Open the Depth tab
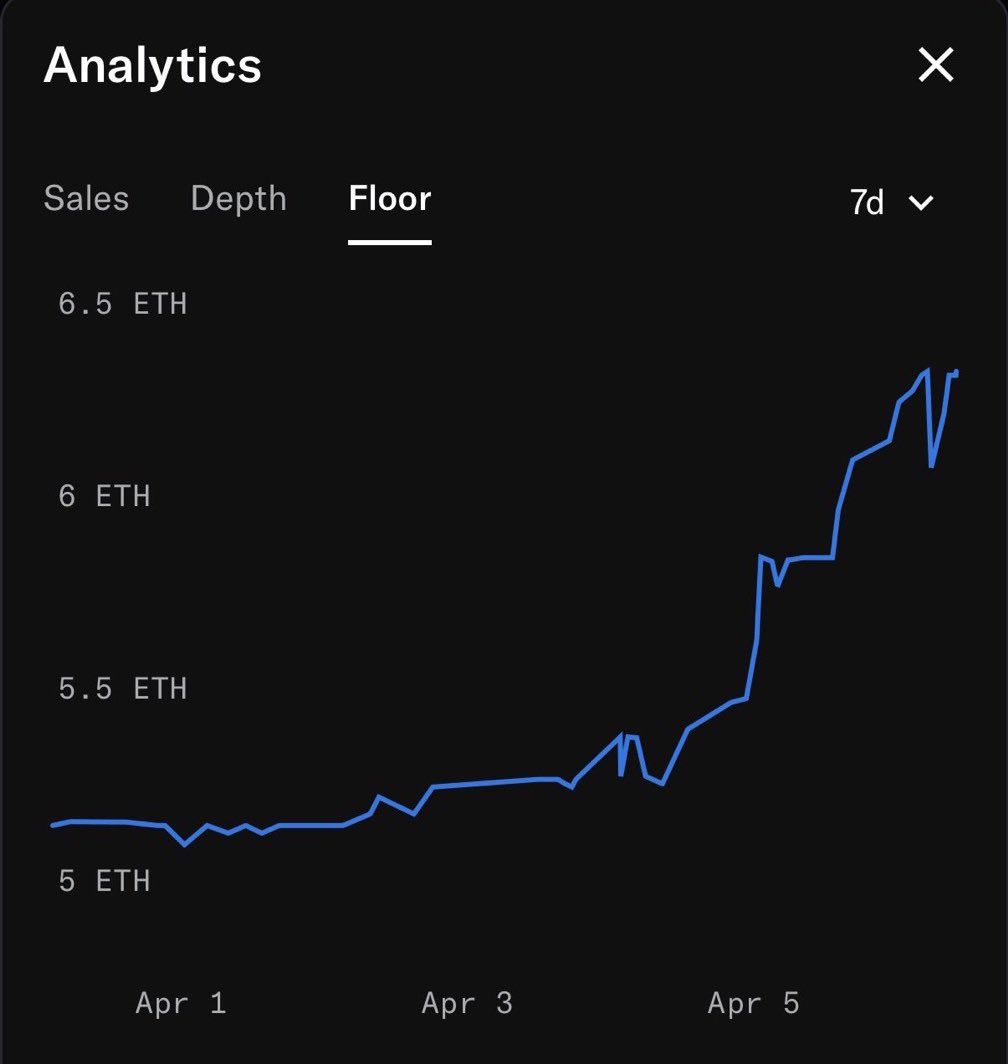This screenshot has width=1008, height=1064. click(x=238, y=198)
